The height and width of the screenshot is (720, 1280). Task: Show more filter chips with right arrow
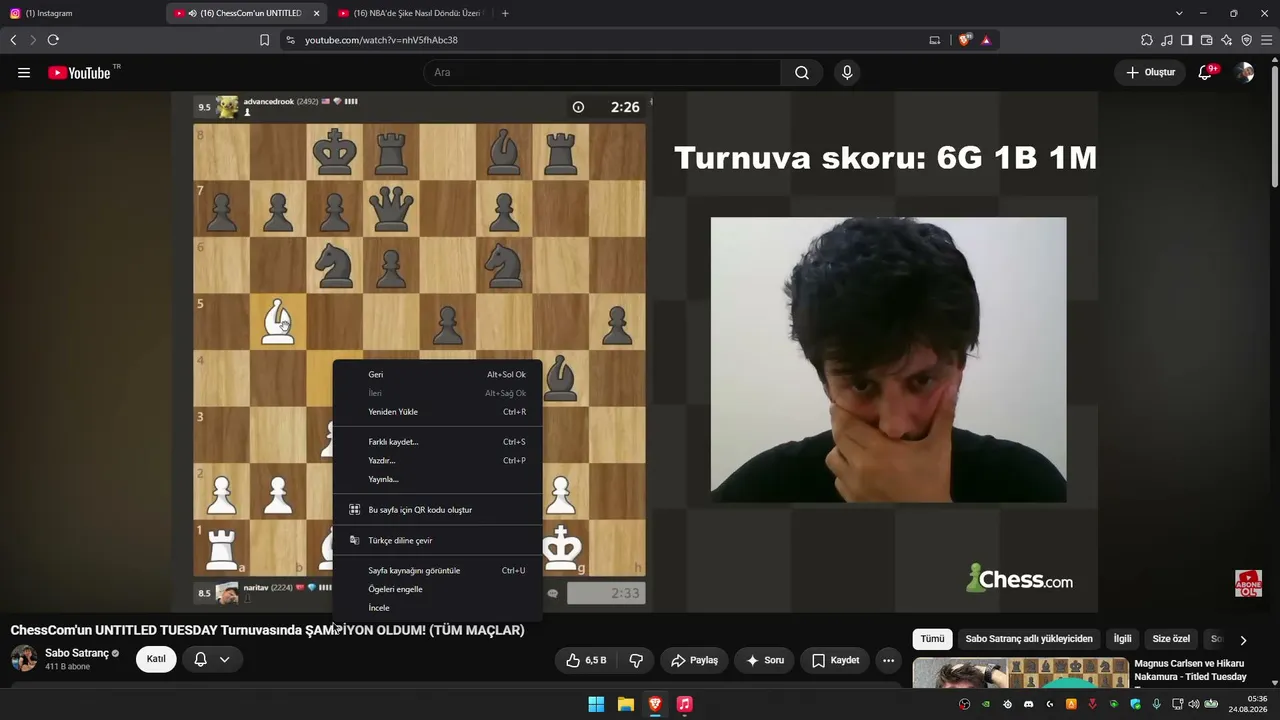[1243, 639]
